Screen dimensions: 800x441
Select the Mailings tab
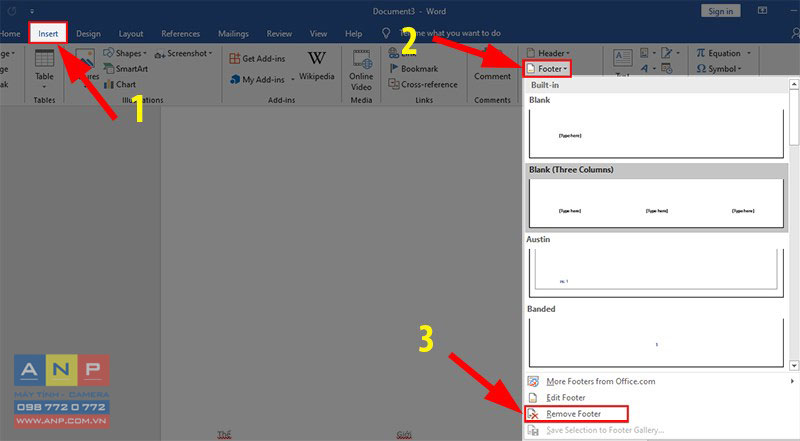233,34
